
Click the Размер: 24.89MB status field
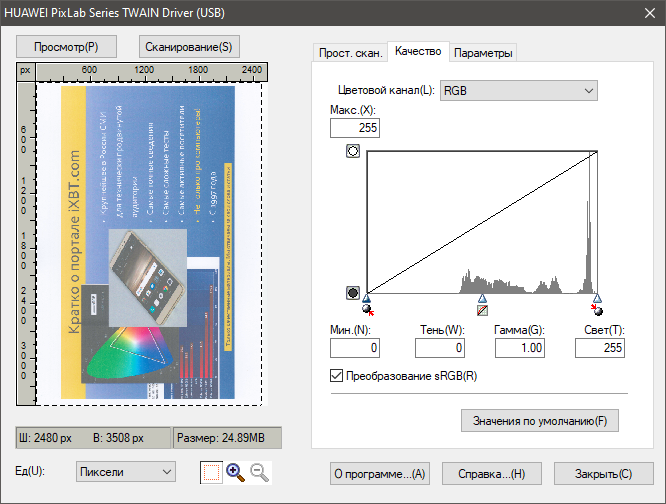click(227, 438)
